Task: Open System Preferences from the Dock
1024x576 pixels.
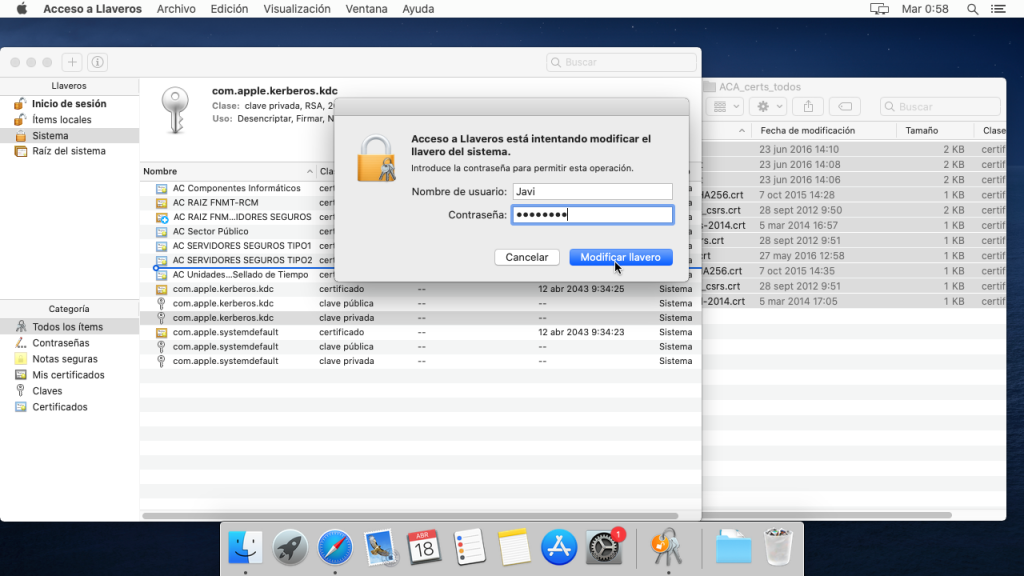Action: (x=603, y=547)
